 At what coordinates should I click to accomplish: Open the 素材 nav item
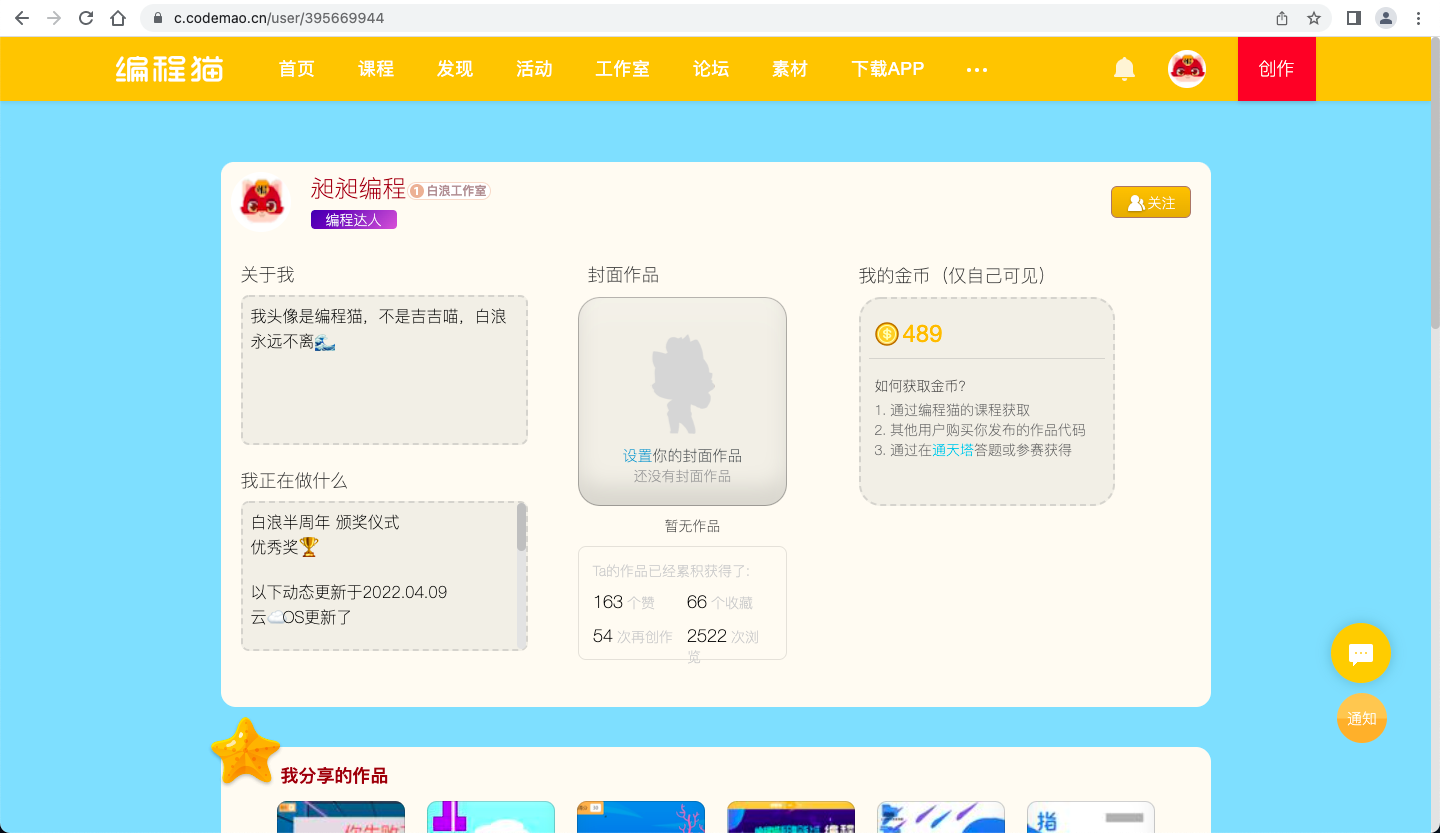[x=790, y=69]
